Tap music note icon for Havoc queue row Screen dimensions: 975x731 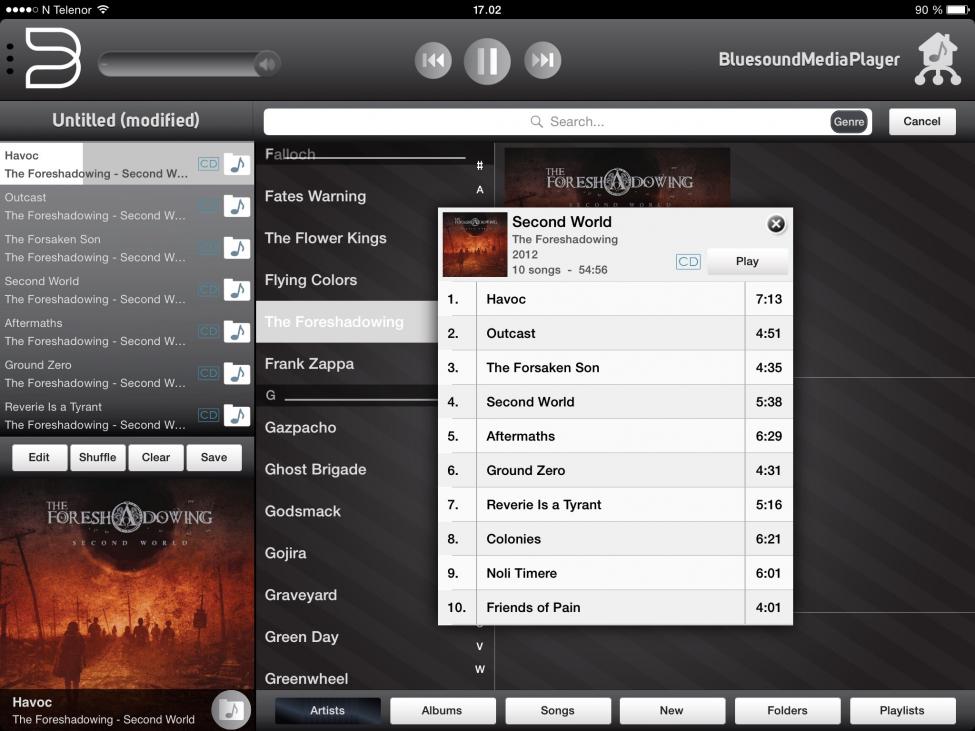click(x=237, y=164)
